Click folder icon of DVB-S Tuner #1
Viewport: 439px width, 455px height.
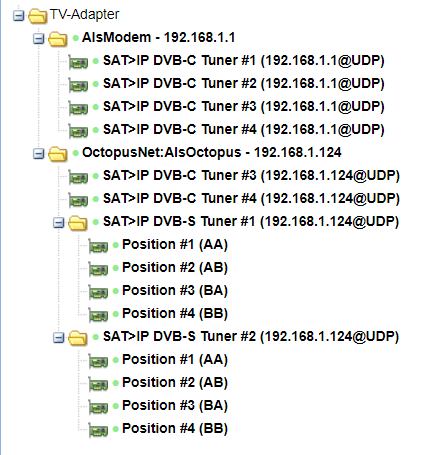pyautogui.click(x=78, y=223)
